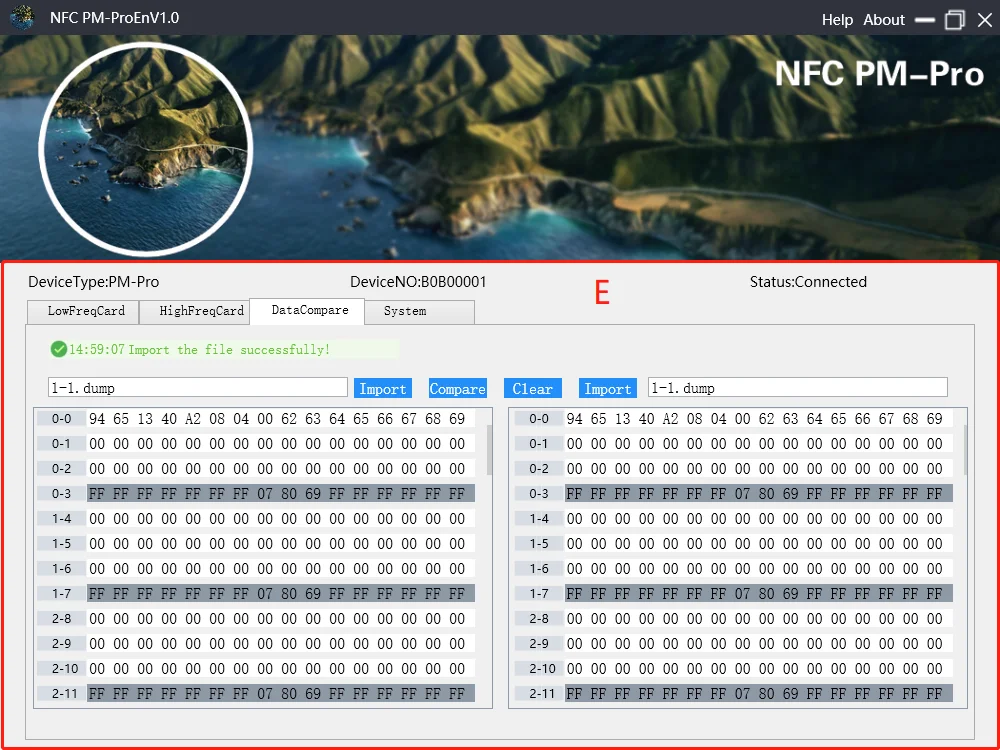Switch to the HighFreqCard tab

pos(195,311)
